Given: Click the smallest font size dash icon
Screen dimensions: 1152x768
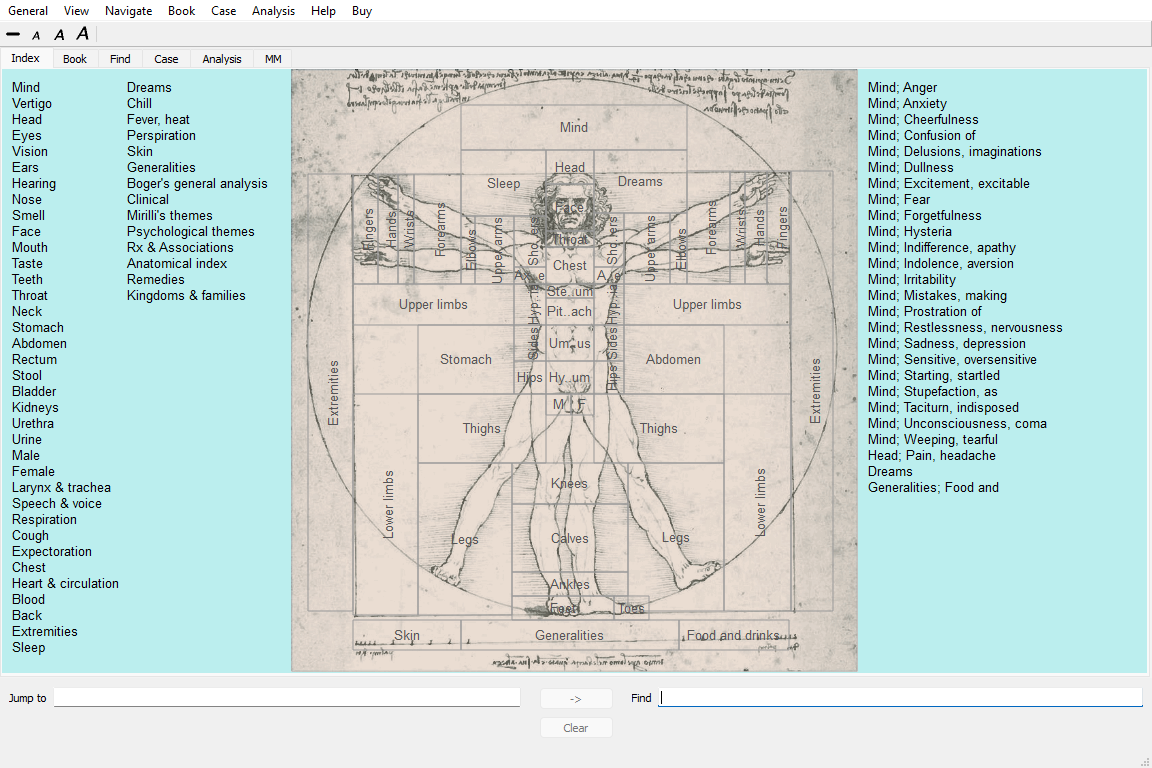Looking at the screenshot, I should coord(13,35).
